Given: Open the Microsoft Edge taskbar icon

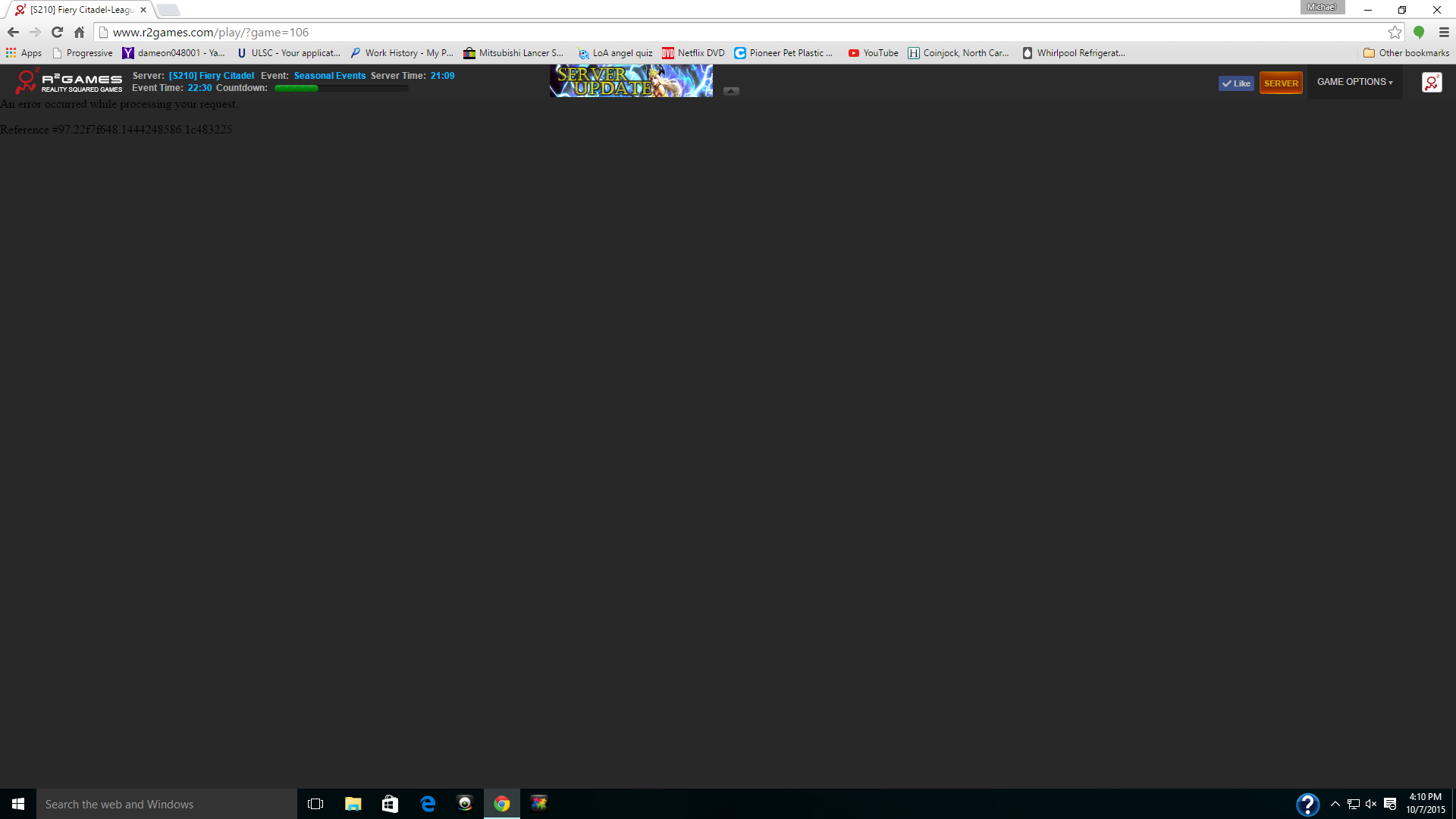Looking at the screenshot, I should tap(428, 804).
